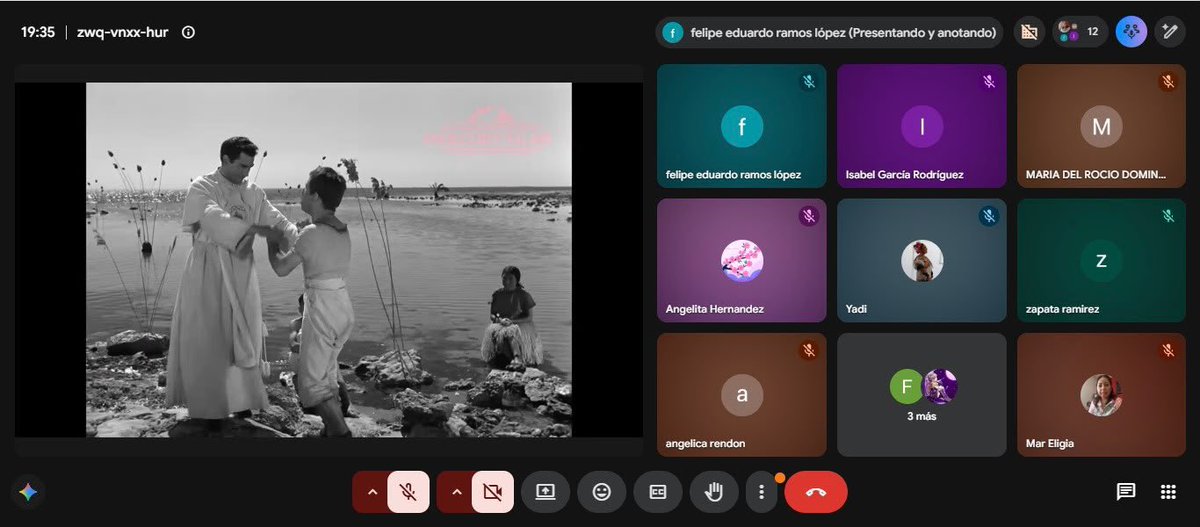Open meeting details info icon
The height and width of the screenshot is (527, 1200).
pyautogui.click(x=188, y=32)
